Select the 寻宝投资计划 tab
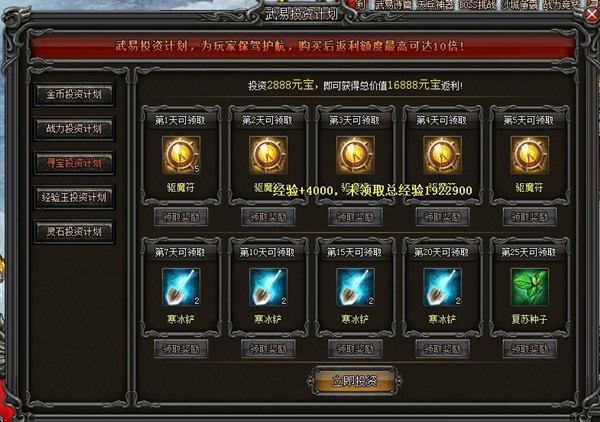The width and height of the screenshot is (600, 422). click(x=74, y=163)
